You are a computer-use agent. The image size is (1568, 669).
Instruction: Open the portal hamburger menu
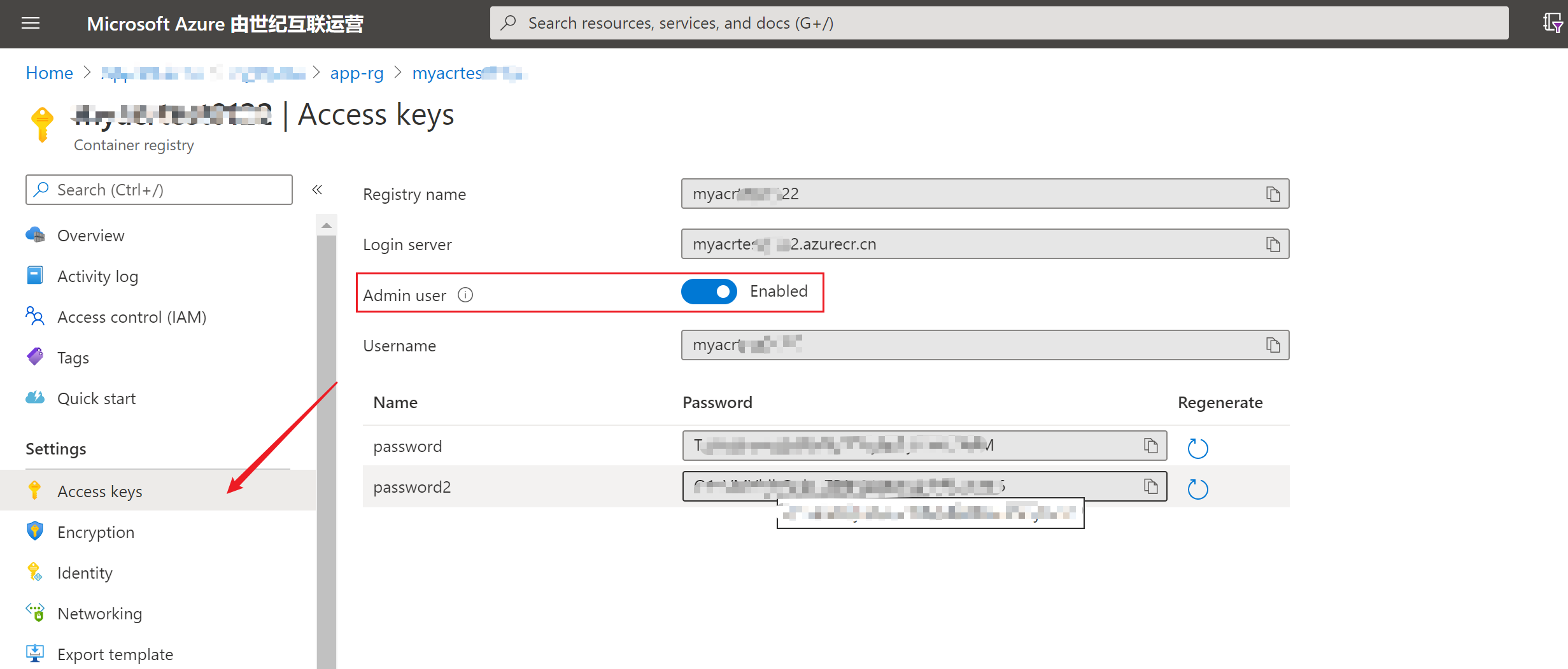[x=31, y=24]
